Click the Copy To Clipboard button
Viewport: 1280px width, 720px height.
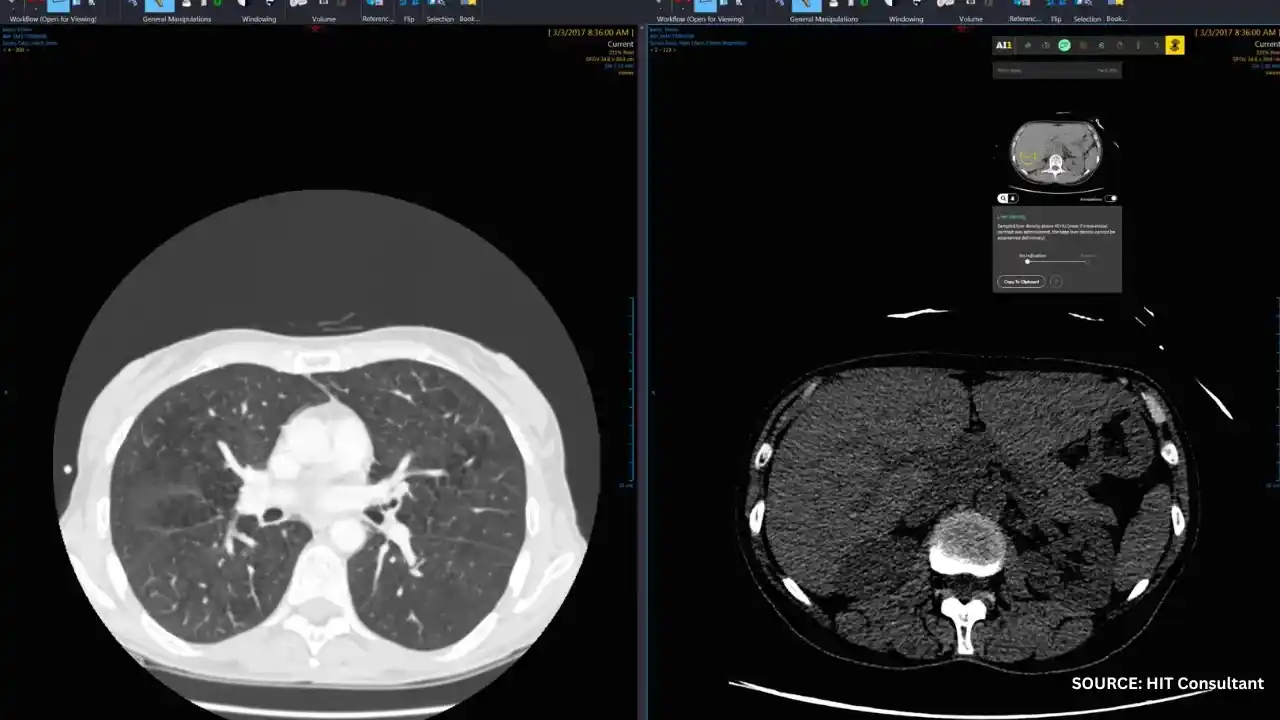1021,282
